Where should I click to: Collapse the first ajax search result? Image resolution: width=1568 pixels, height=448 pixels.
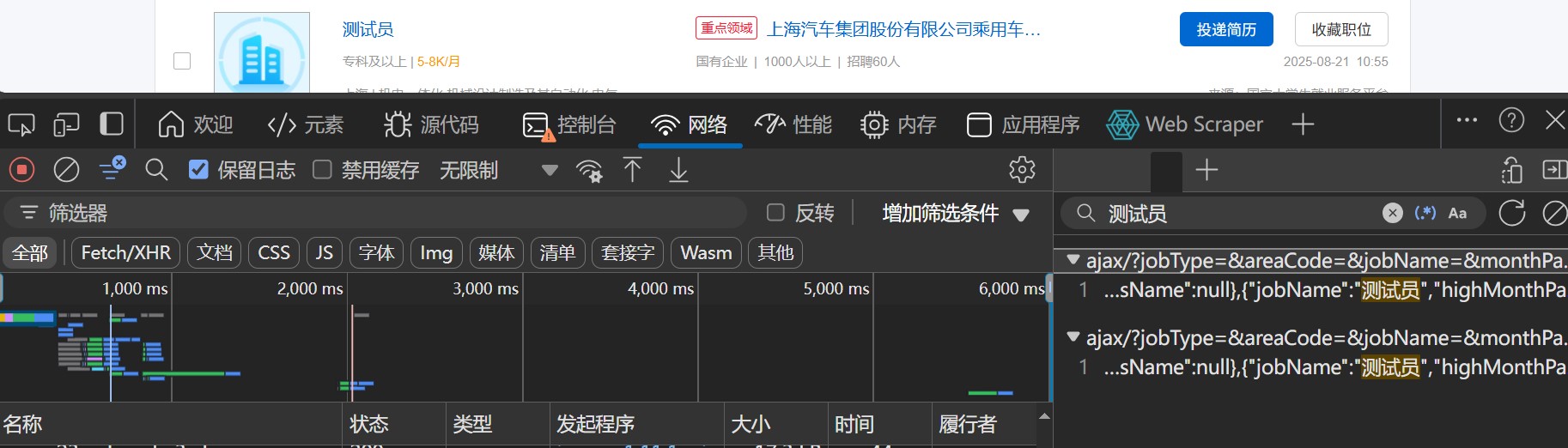coord(1073,259)
